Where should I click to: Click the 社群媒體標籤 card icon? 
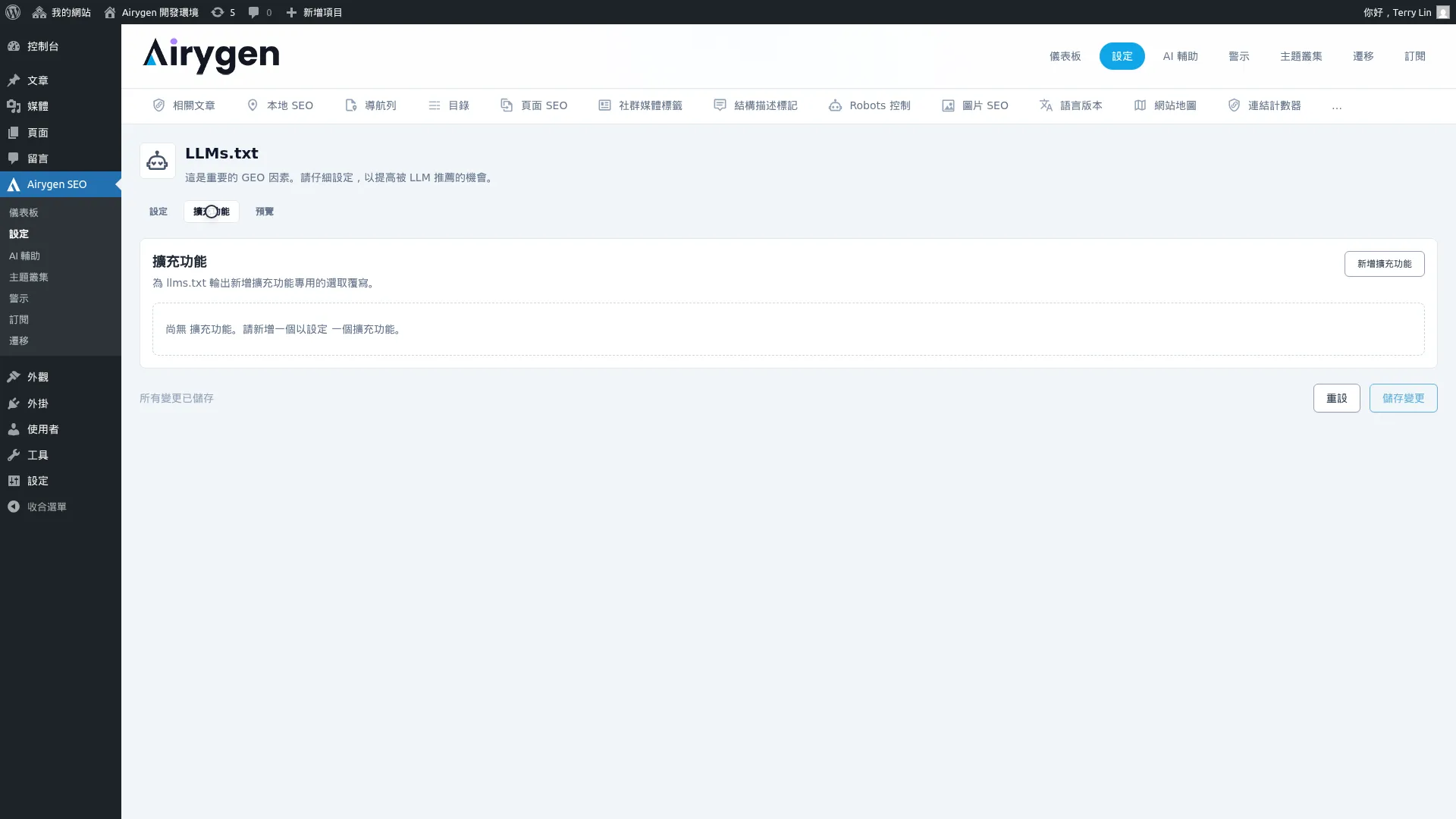pos(604,105)
